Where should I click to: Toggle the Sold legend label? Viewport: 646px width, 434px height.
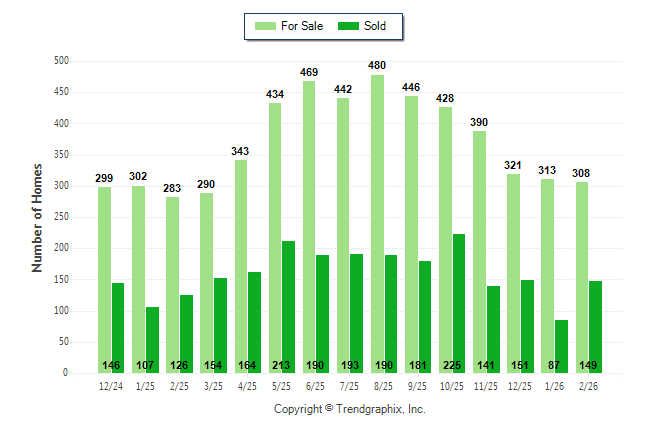[x=376, y=26]
